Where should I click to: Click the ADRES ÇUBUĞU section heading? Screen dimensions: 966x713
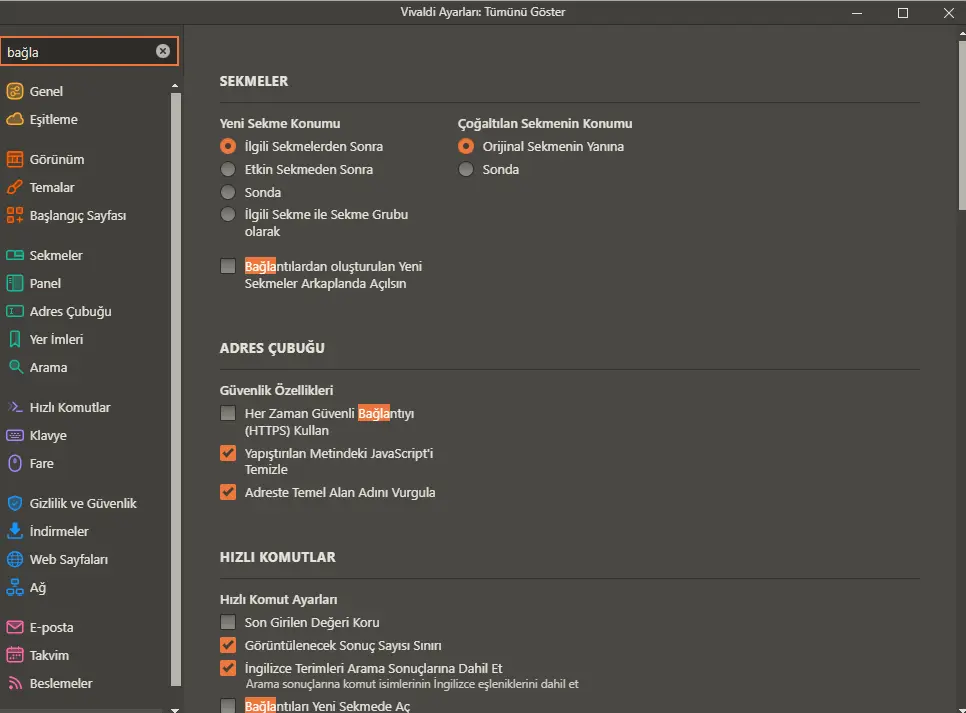(272, 348)
